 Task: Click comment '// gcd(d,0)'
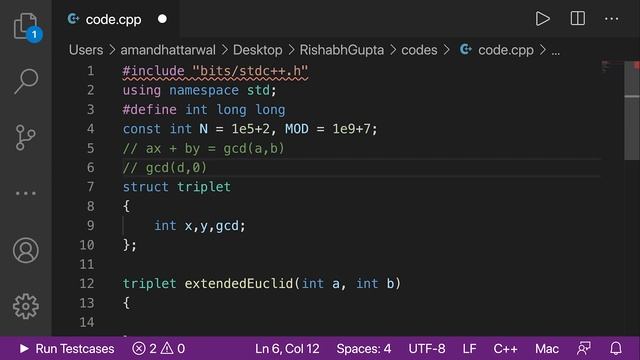pyautogui.click(x=165, y=168)
